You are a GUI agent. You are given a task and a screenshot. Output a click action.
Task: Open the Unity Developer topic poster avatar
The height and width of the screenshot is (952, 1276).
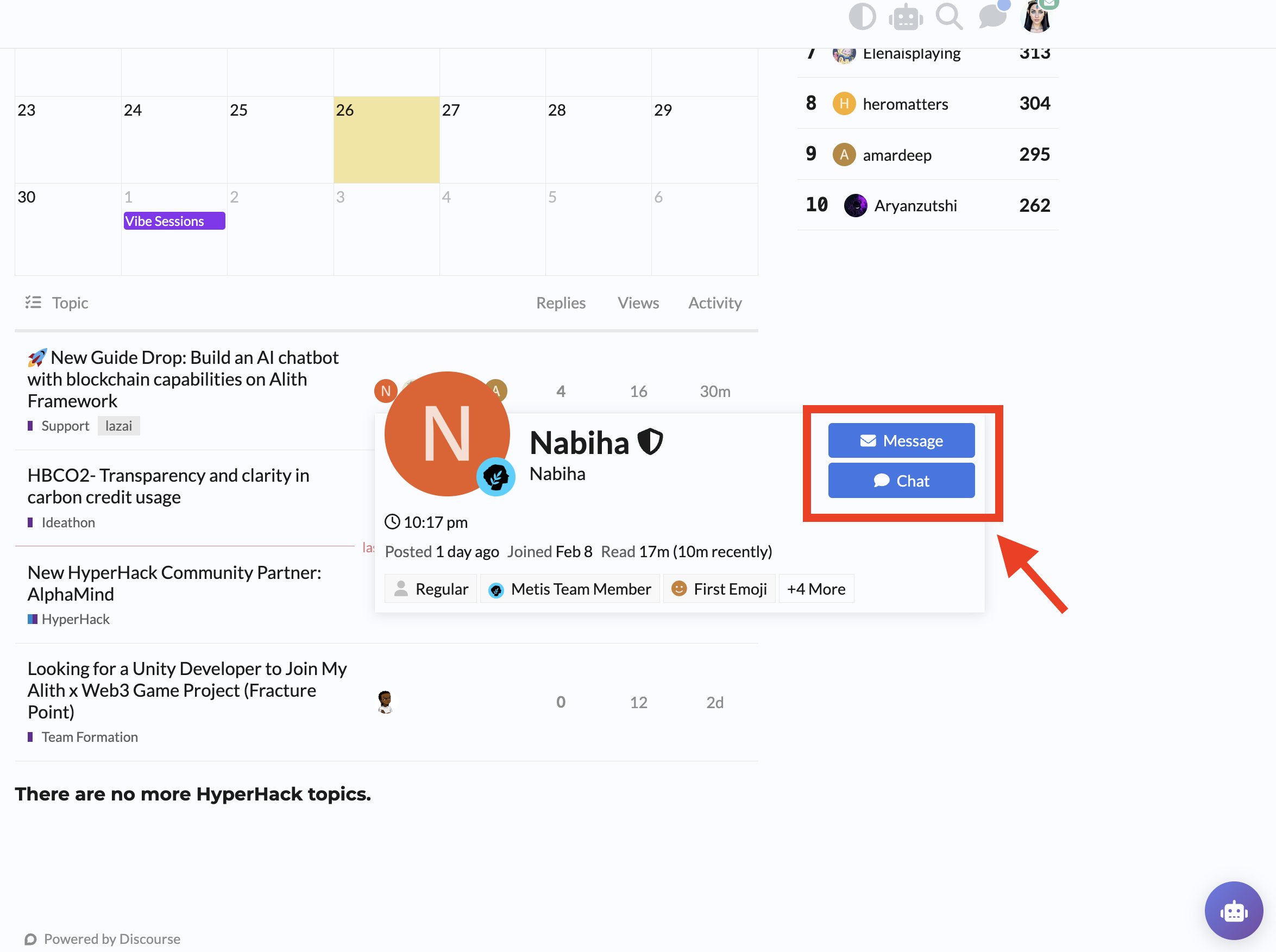(x=385, y=701)
